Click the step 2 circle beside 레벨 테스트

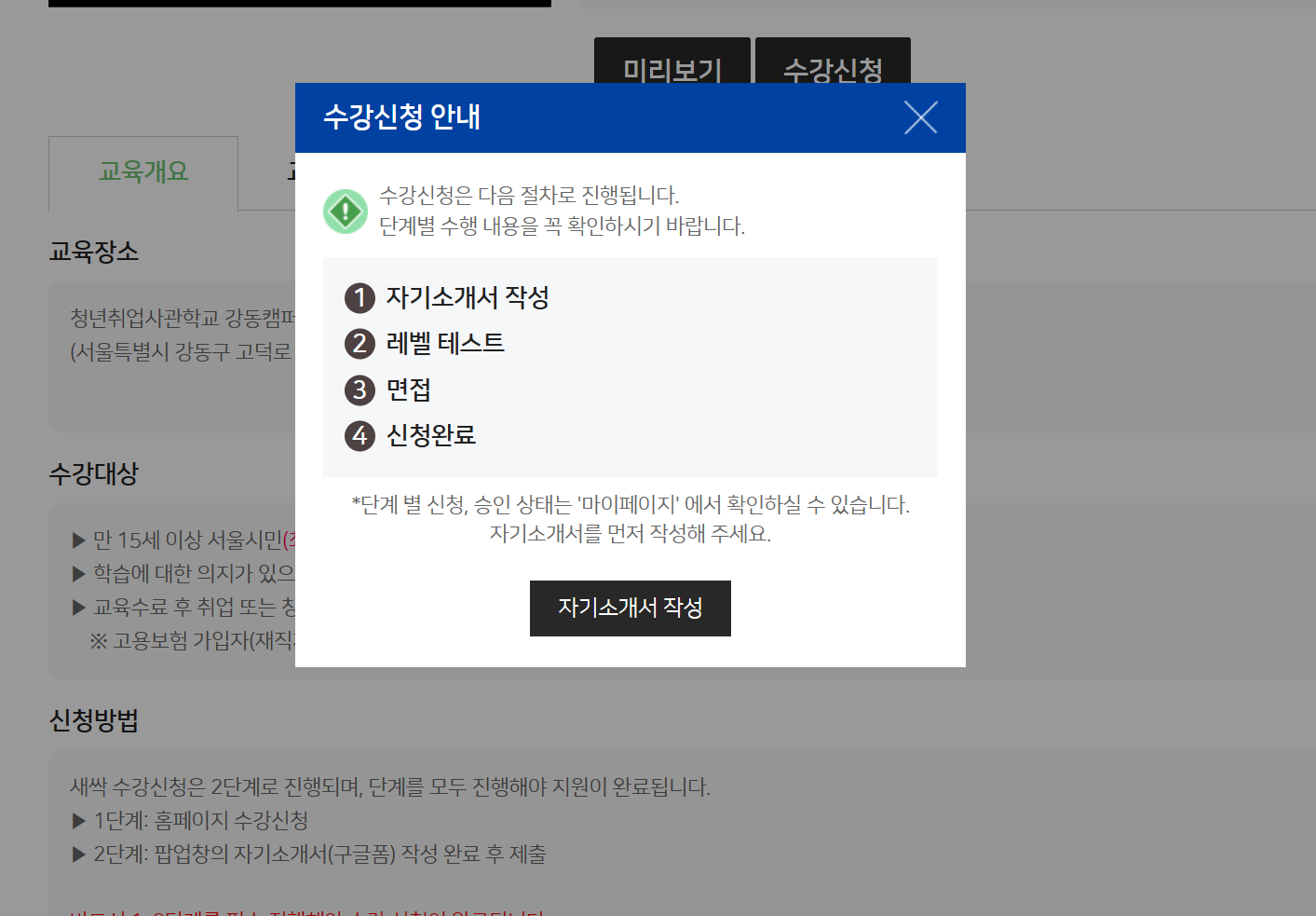[360, 344]
